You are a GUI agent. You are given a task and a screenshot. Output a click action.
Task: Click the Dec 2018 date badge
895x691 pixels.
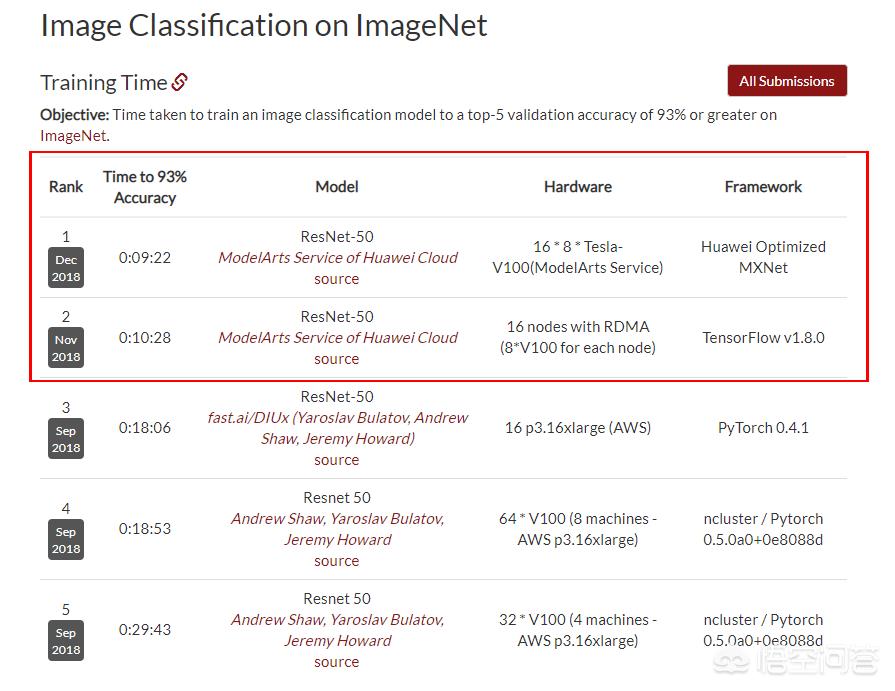(66, 269)
